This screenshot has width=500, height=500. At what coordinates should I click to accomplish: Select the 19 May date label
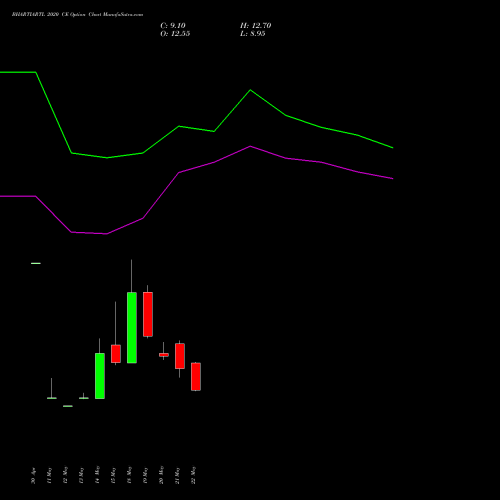point(145,476)
